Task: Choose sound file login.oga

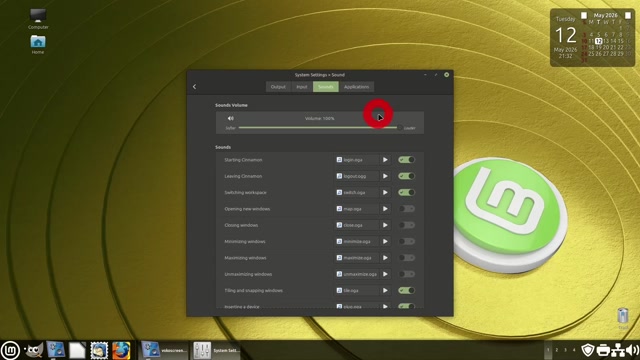Action: click(x=357, y=160)
